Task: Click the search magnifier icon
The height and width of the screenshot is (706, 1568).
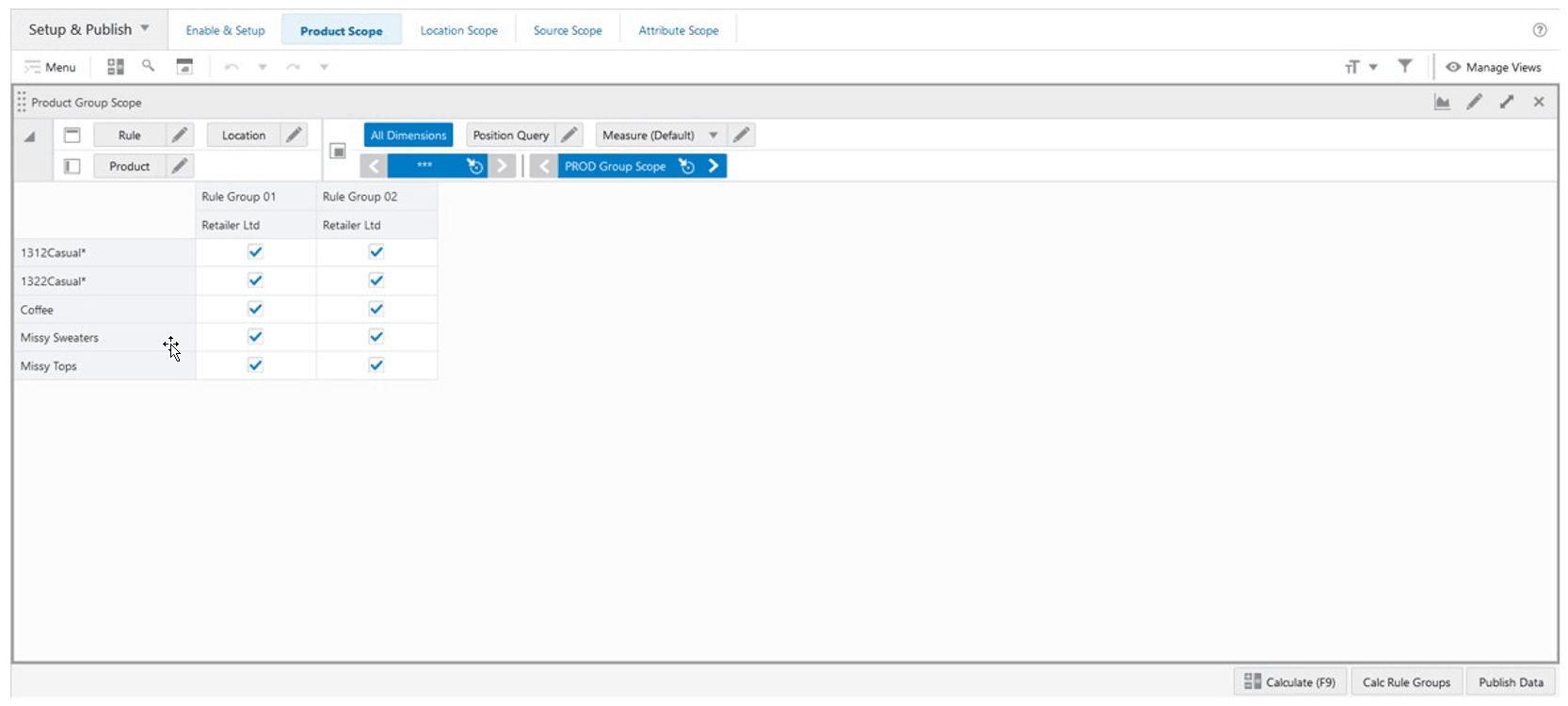Action: pyautogui.click(x=148, y=66)
